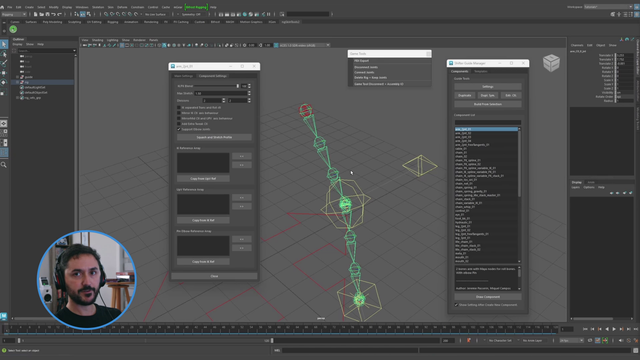640x360 pixels.
Task: Click the component list search field
Action: click(488, 122)
